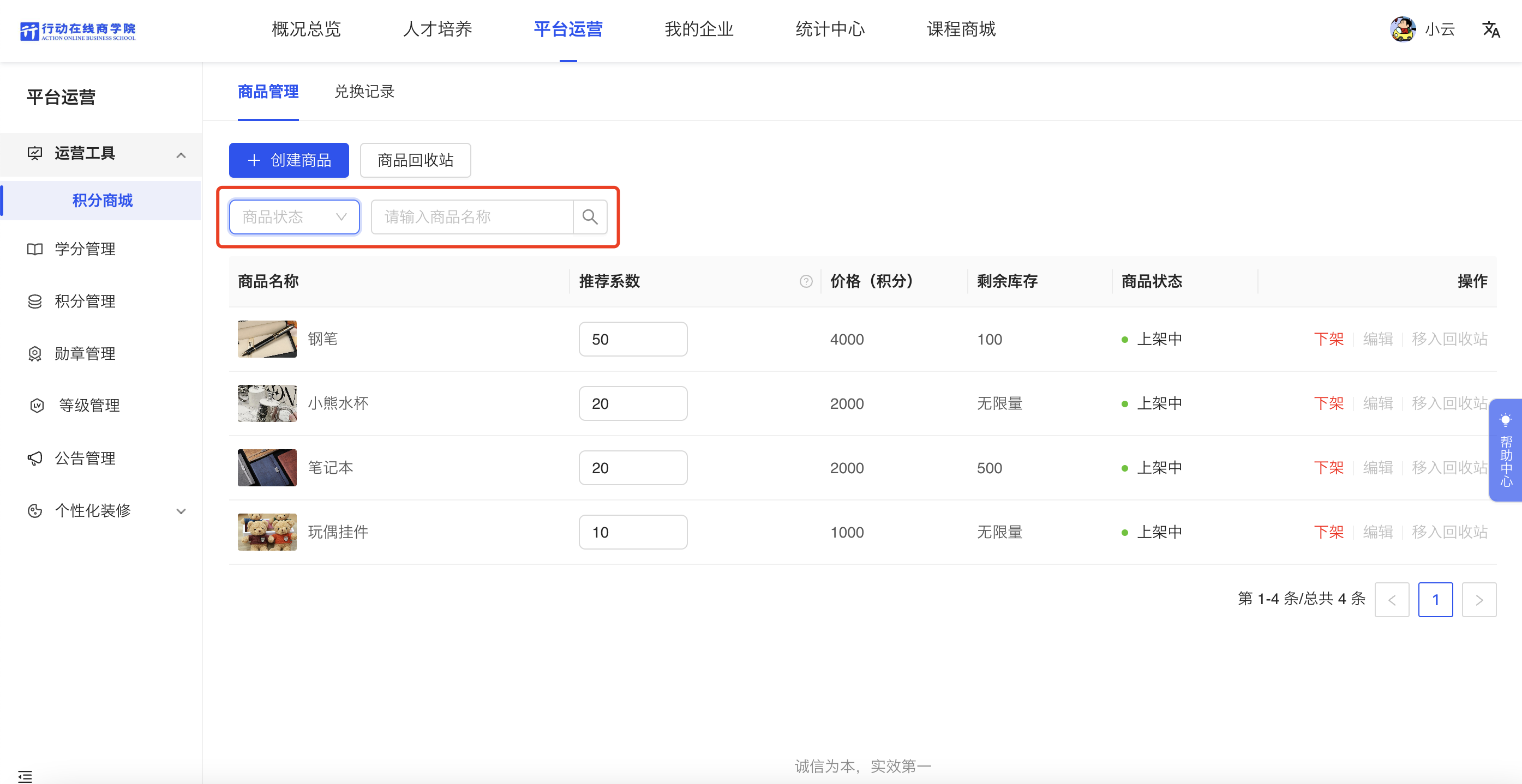Click the 个性化装修 palette icon

[35, 511]
